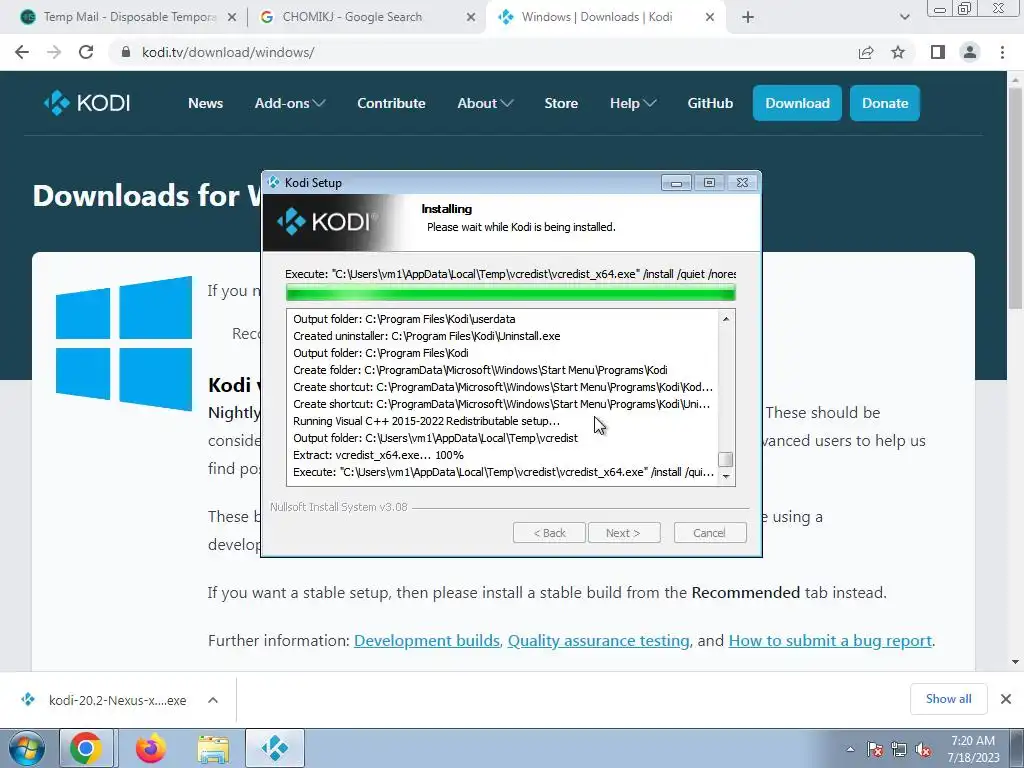Open options chevron for kodi-20.2-Nexus download
1024x768 pixels.
pos(213,700)
